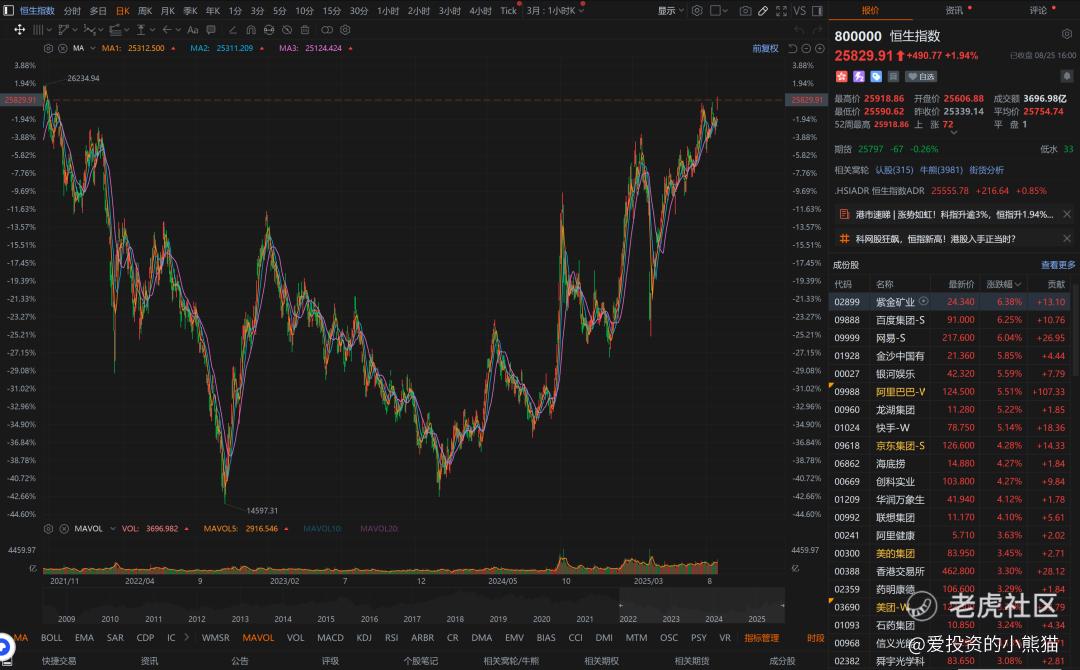Delete drawings with the trash icon
Viewport: 1080px width, 670px height.
305,30
